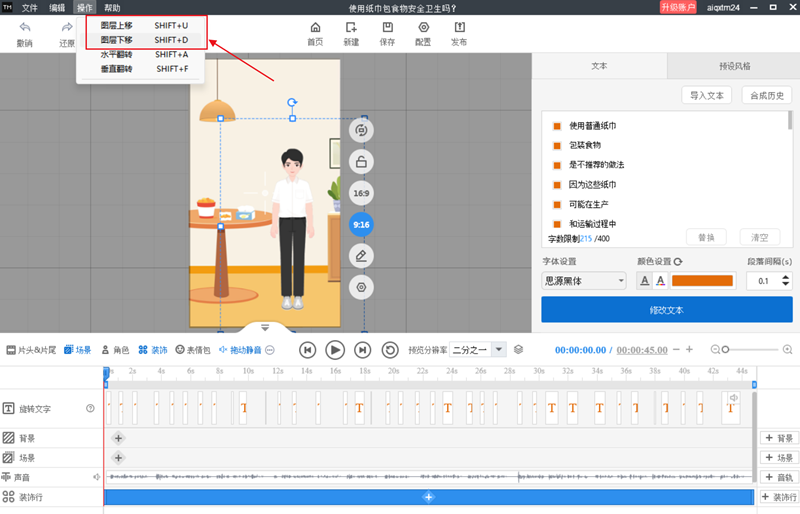Click the paragraph interval stepper arrows
800x514 pixels.
click(785, 281)
